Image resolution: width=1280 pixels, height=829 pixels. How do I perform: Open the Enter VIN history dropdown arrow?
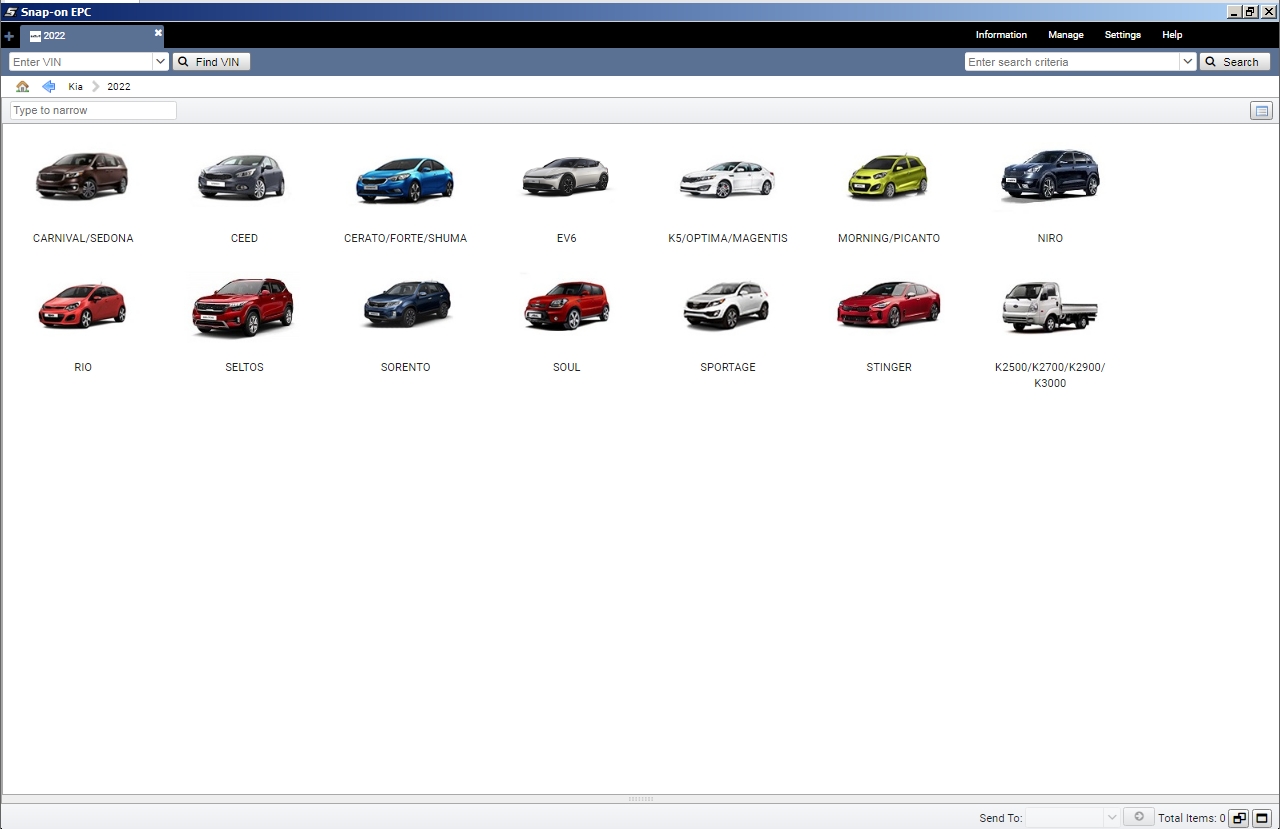[x=160, y=61]
